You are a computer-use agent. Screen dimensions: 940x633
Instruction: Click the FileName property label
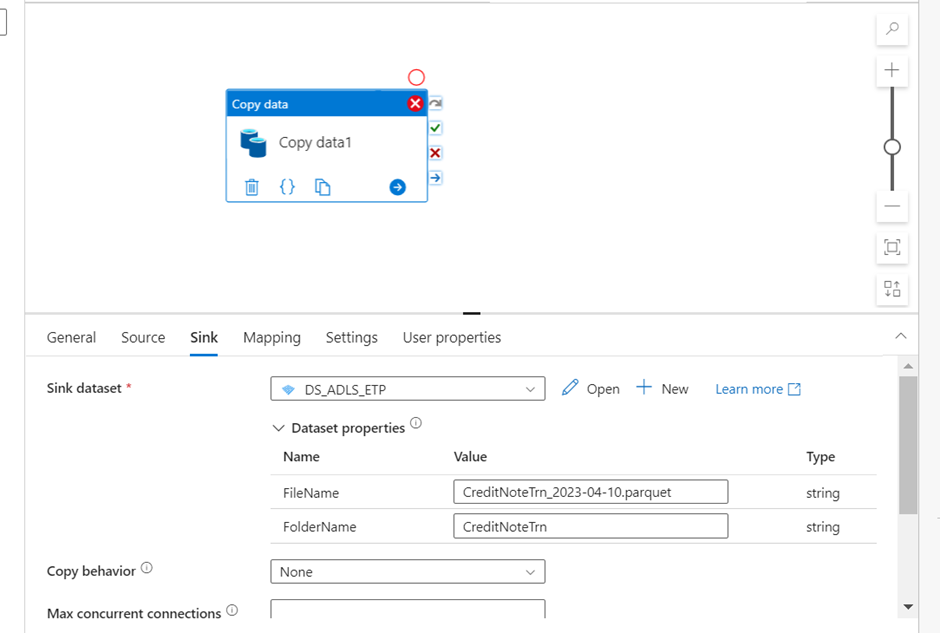(x=311, y=493)
